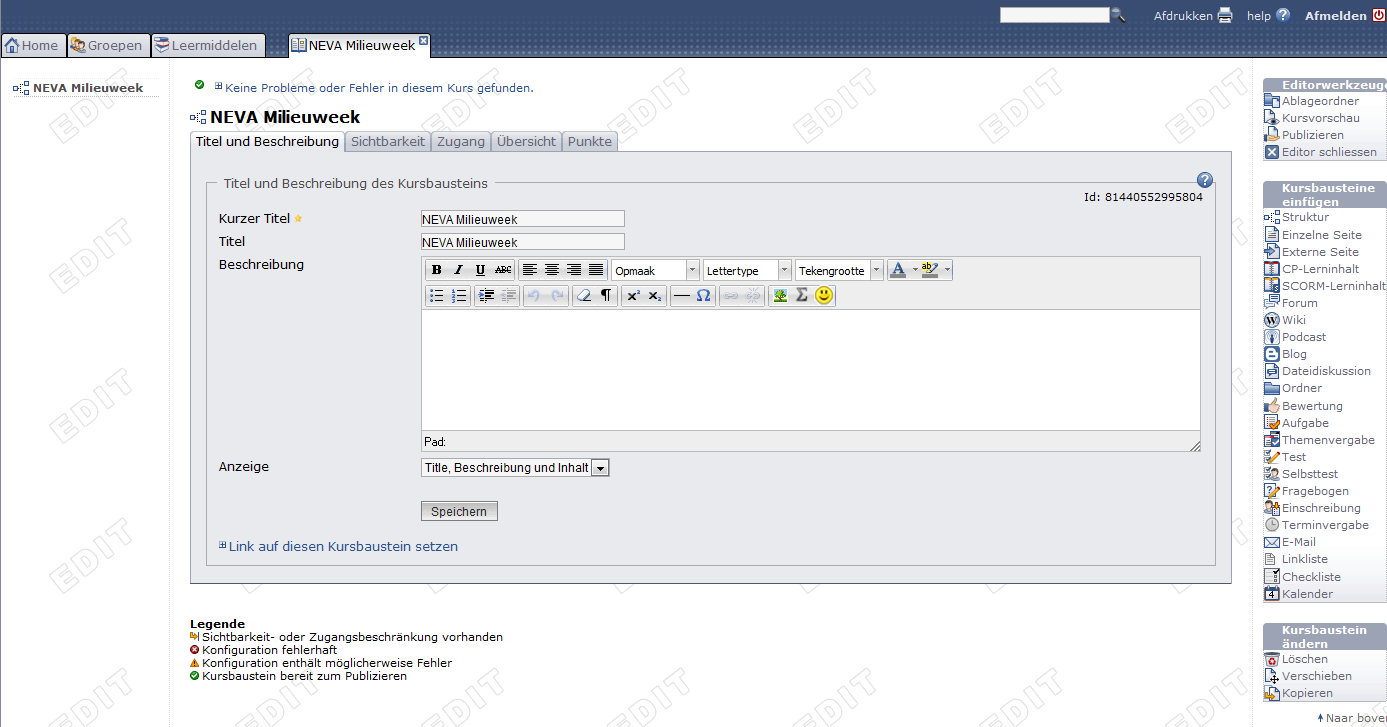This screenshot has height=727, width=1387.
Task: Open the Groepen tab
Action: tap(109, 45)
